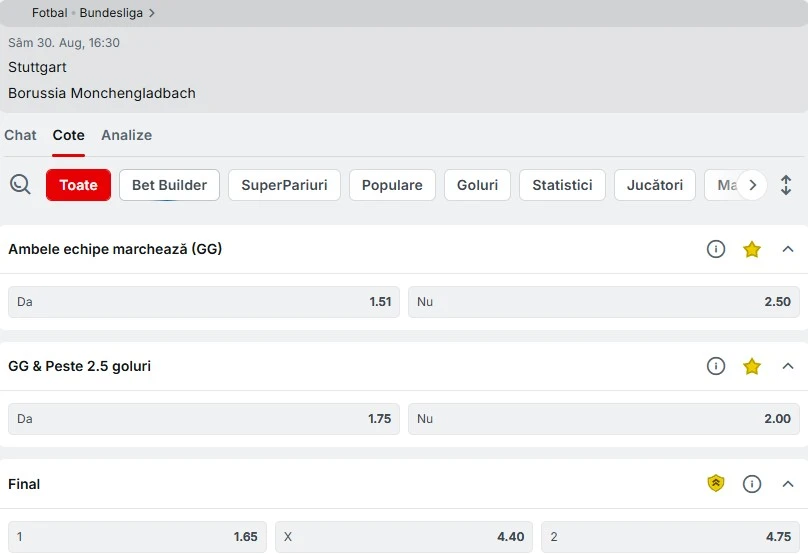Open the Fotbal breadcrumb link

(49, 13)
